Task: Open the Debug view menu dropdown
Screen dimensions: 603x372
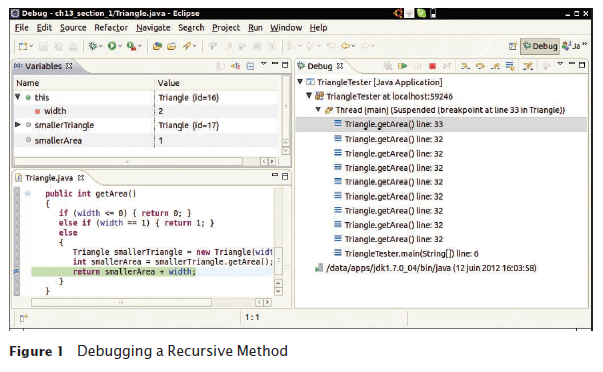Action: 560,64
